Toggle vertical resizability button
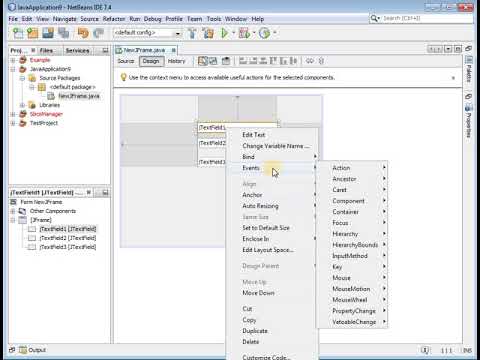The height and width of the screenshot is (360, 480). (x=321, y=61)
